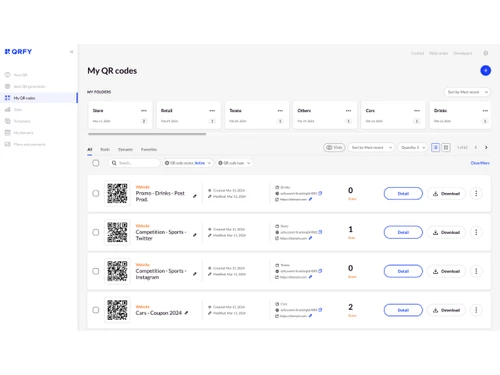Collapse the sidebar with the double-chevron icon
Image resolution: width=500 pixels, height=375 pixels.
[71, 52]
